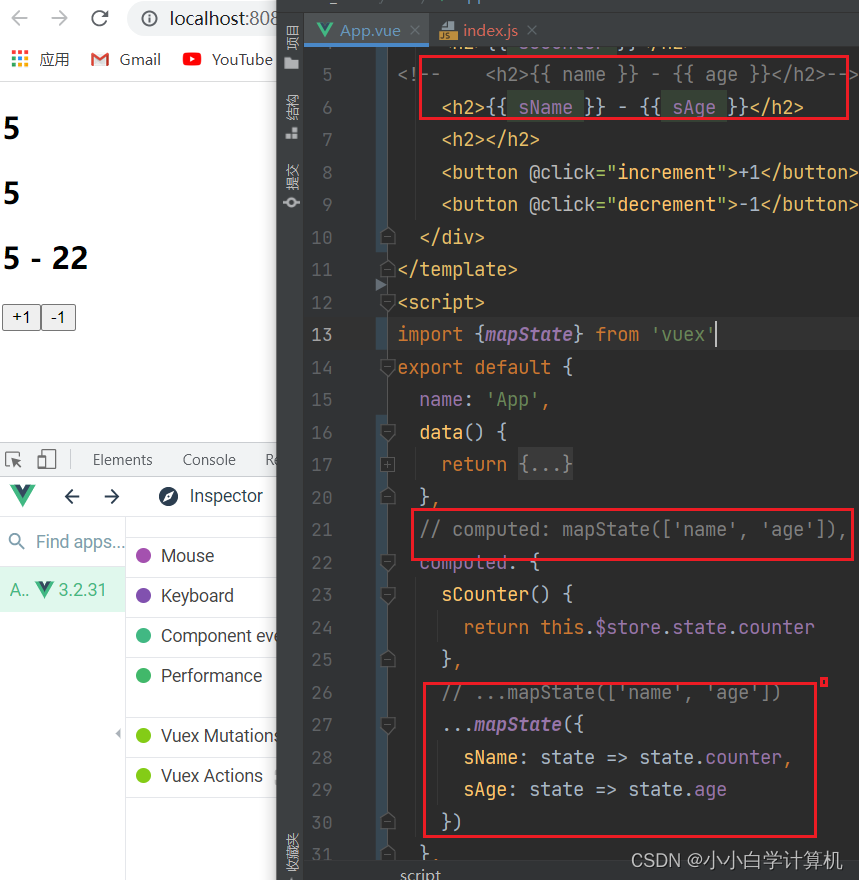Open the YouTube bookmark
The height and width of the screenshot is (880, 859).
click(228, 59)
